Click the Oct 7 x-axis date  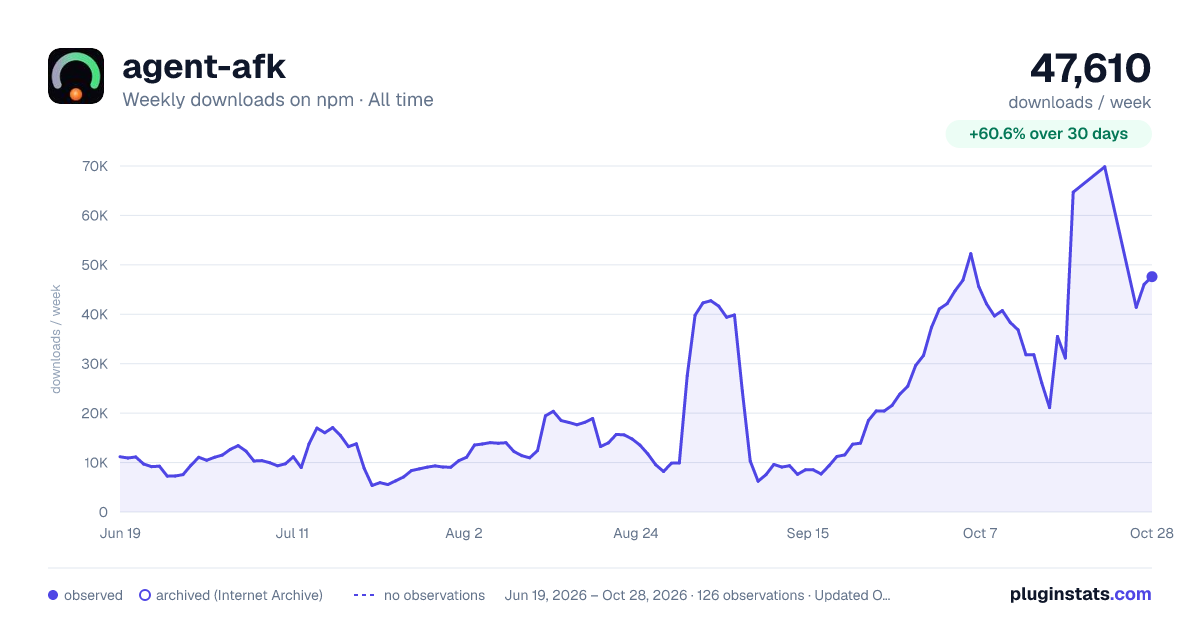pyautogui.click(x=980, y=533)
